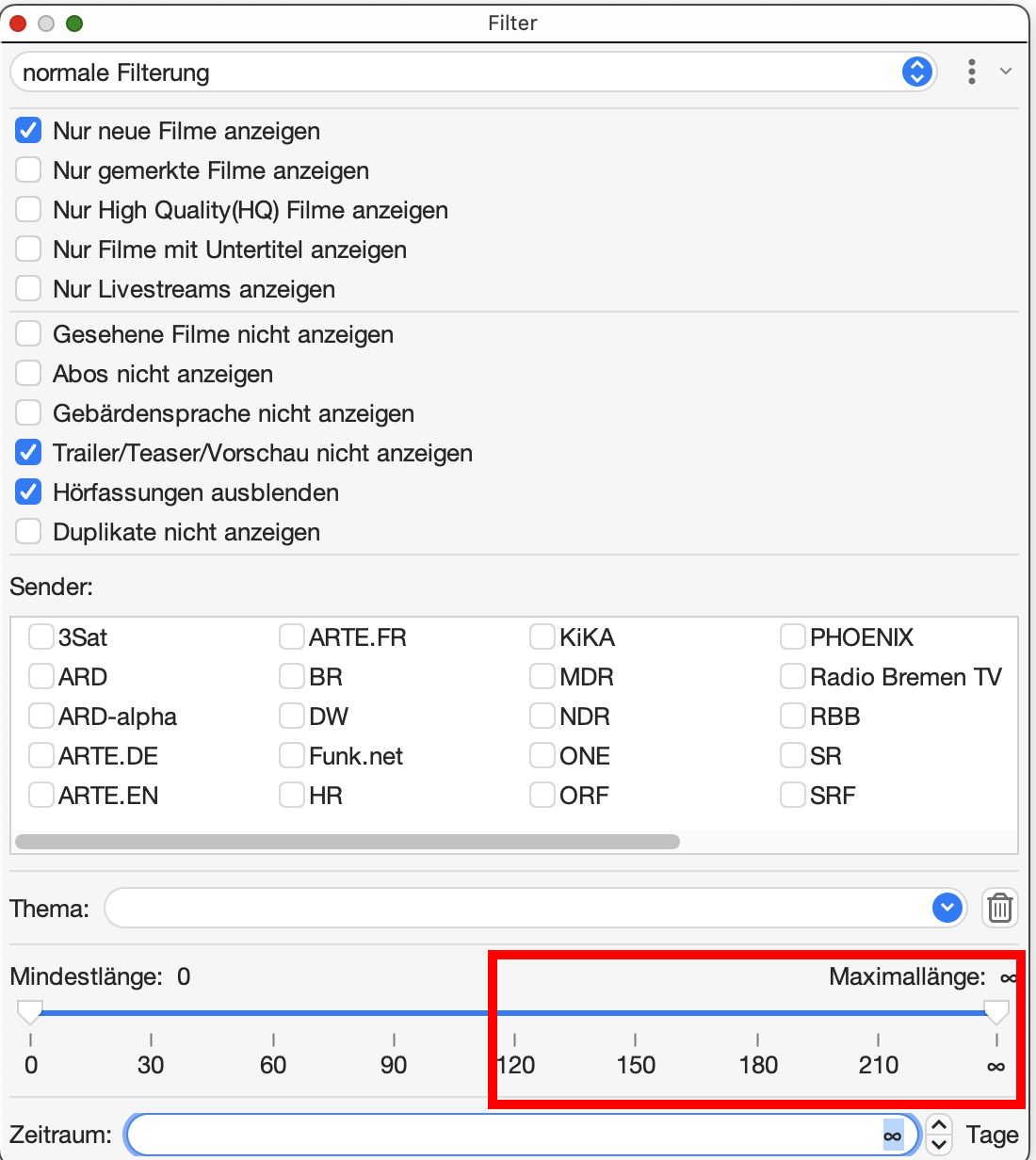The width and height of the screenshot is (1036, 1160).
Task: Click the trash icon next to Thema
Action: tap(999, 909)
